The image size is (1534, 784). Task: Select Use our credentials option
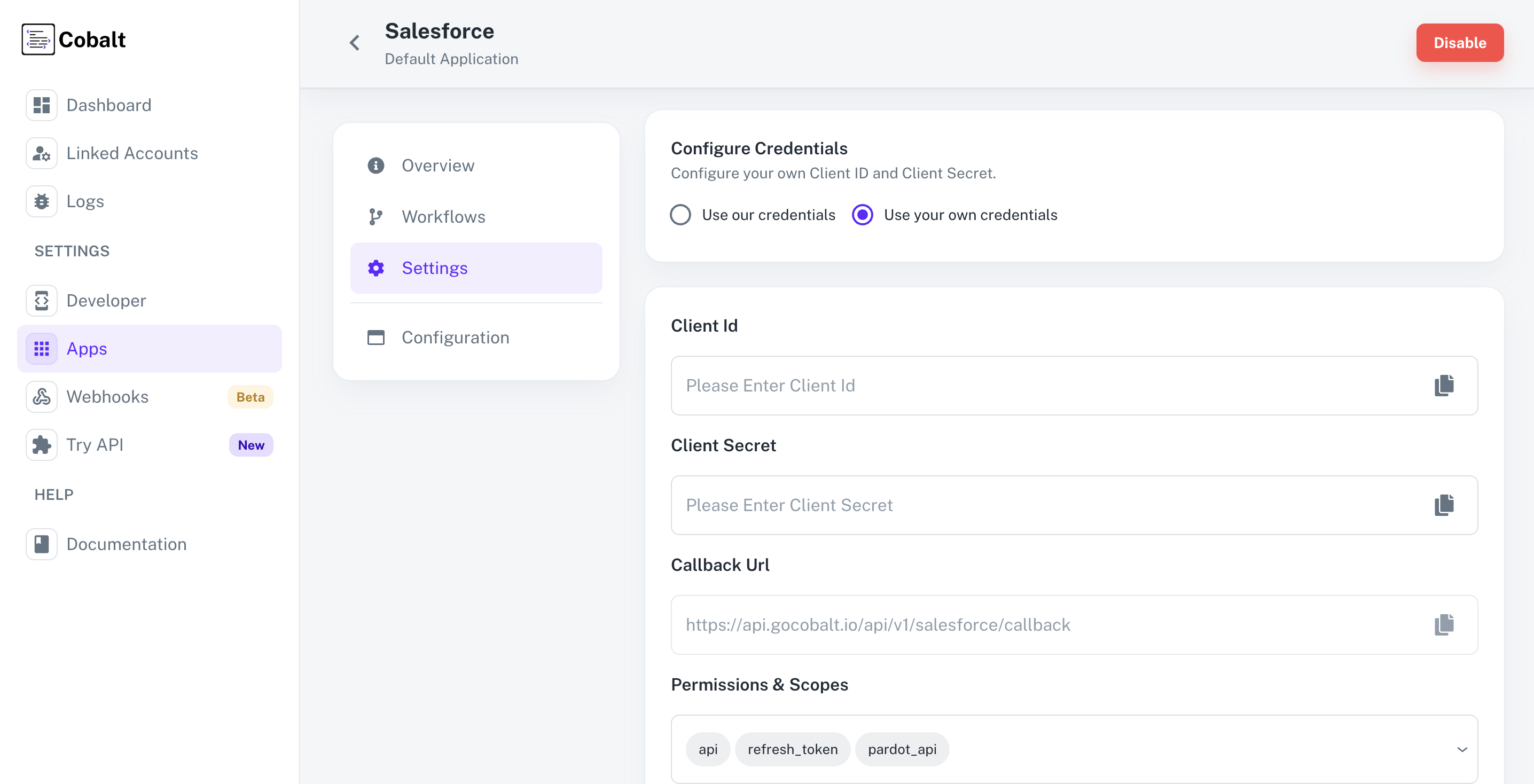pyautogui.click(x=680, y=215)
